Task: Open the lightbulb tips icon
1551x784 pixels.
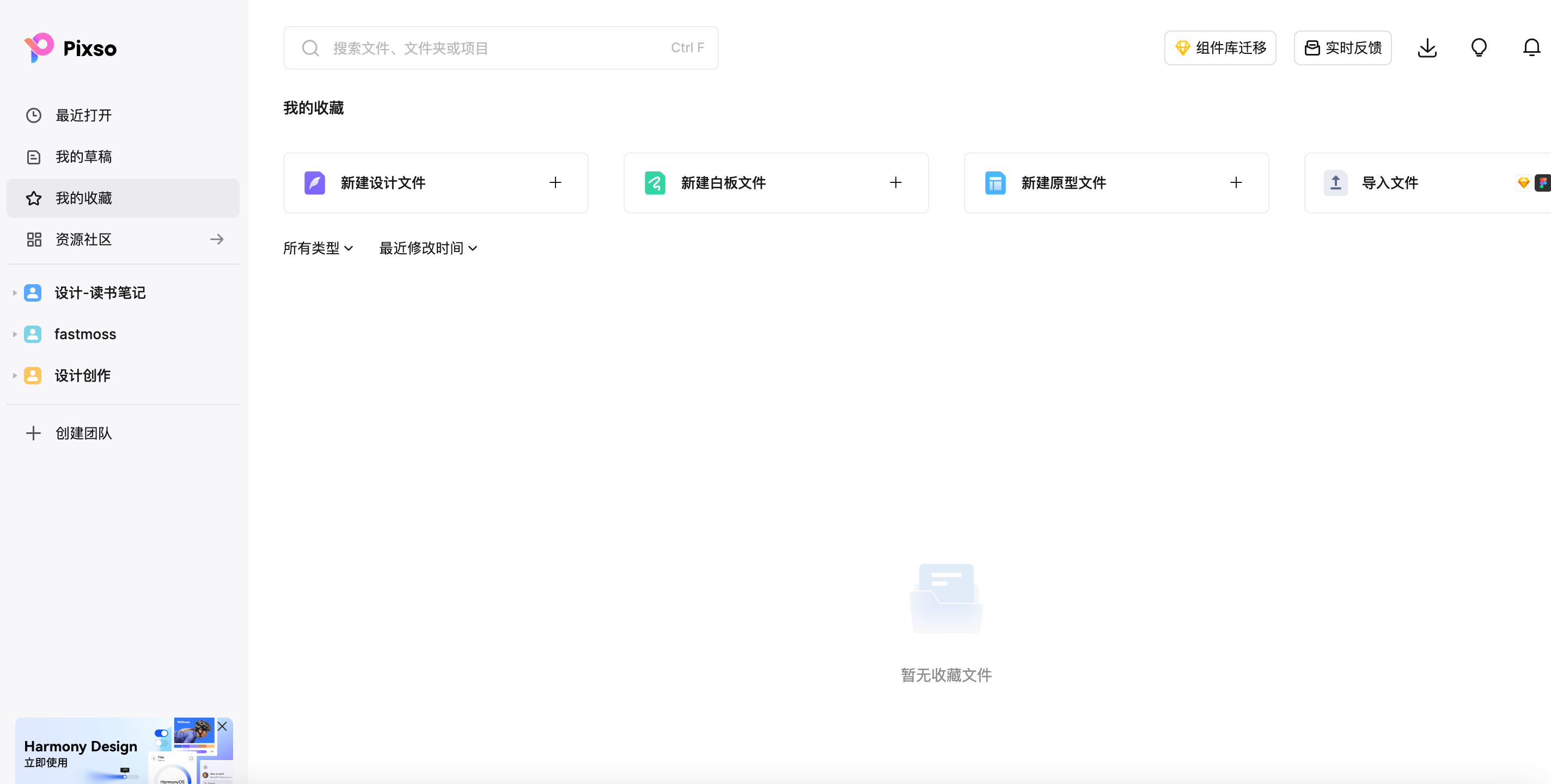Action: pos(1479,47)
